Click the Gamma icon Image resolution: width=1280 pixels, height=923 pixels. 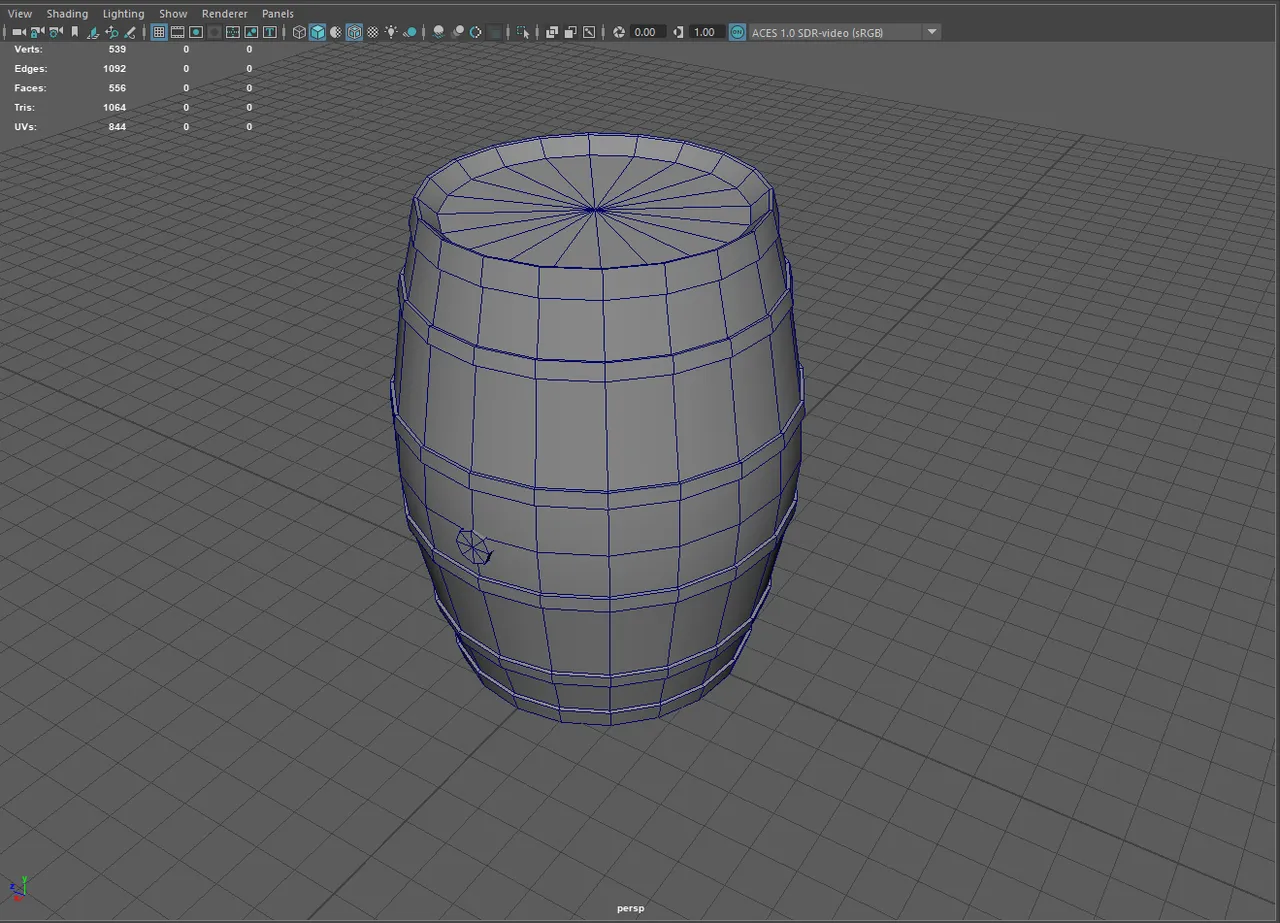click(x=678, y=32)
